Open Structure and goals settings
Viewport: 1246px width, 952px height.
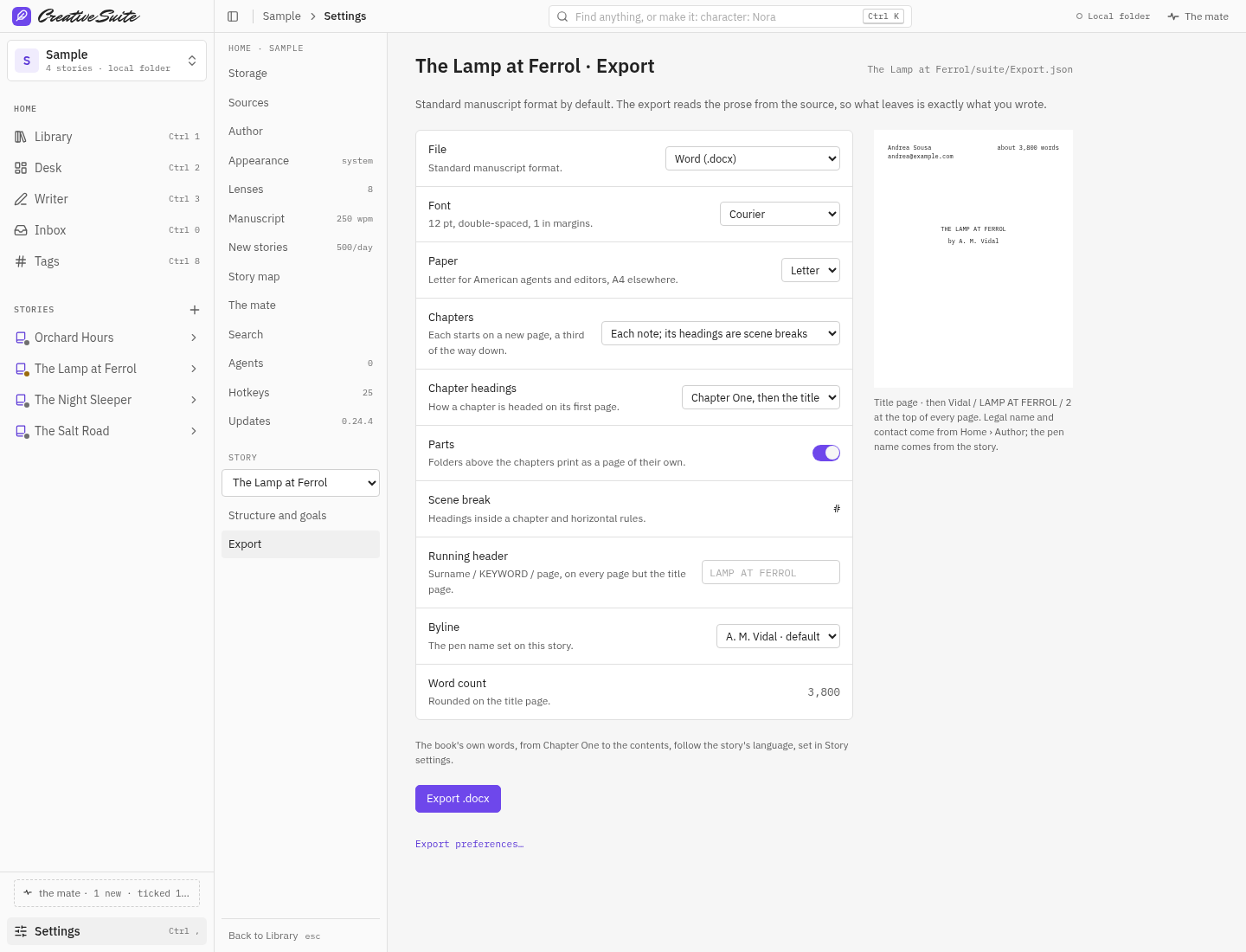coord(300,516)
